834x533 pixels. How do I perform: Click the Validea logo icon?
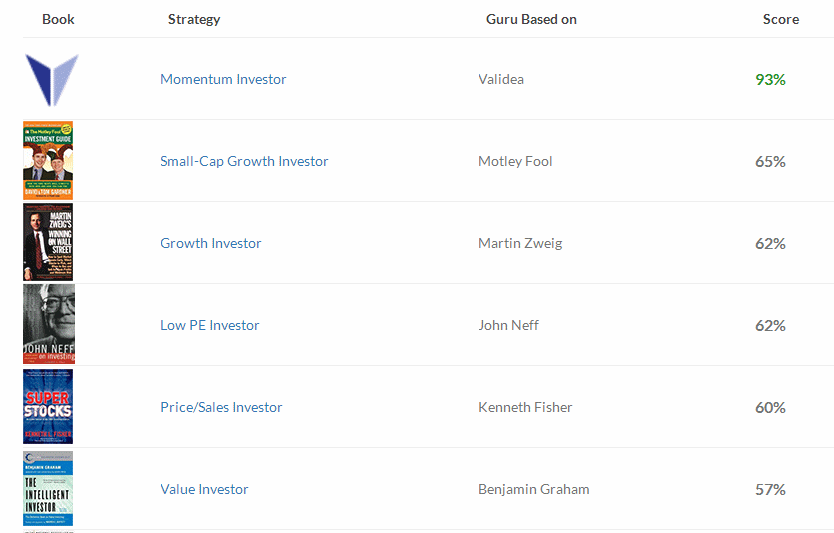tap(52, 80)
